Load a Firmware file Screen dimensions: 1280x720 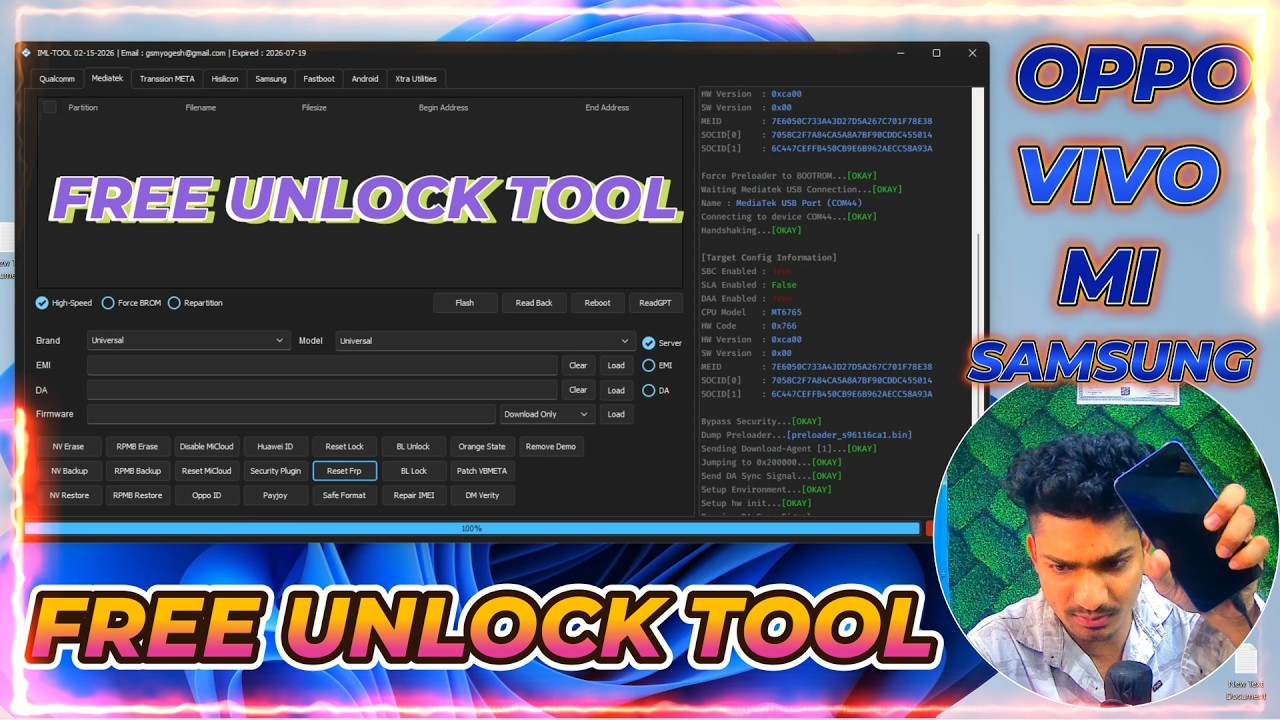[616, 414]
